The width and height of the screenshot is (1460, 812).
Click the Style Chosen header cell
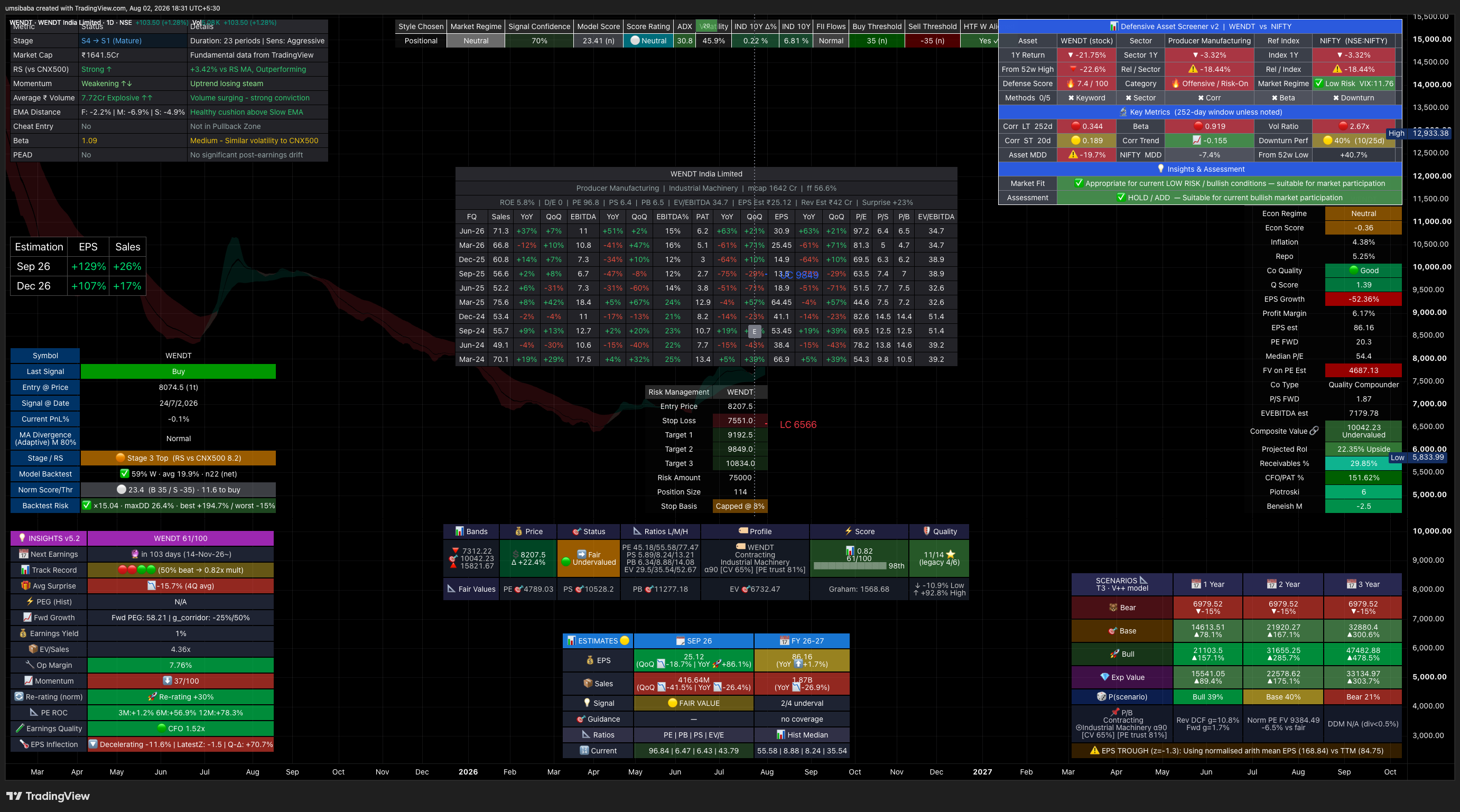[421, 26]
